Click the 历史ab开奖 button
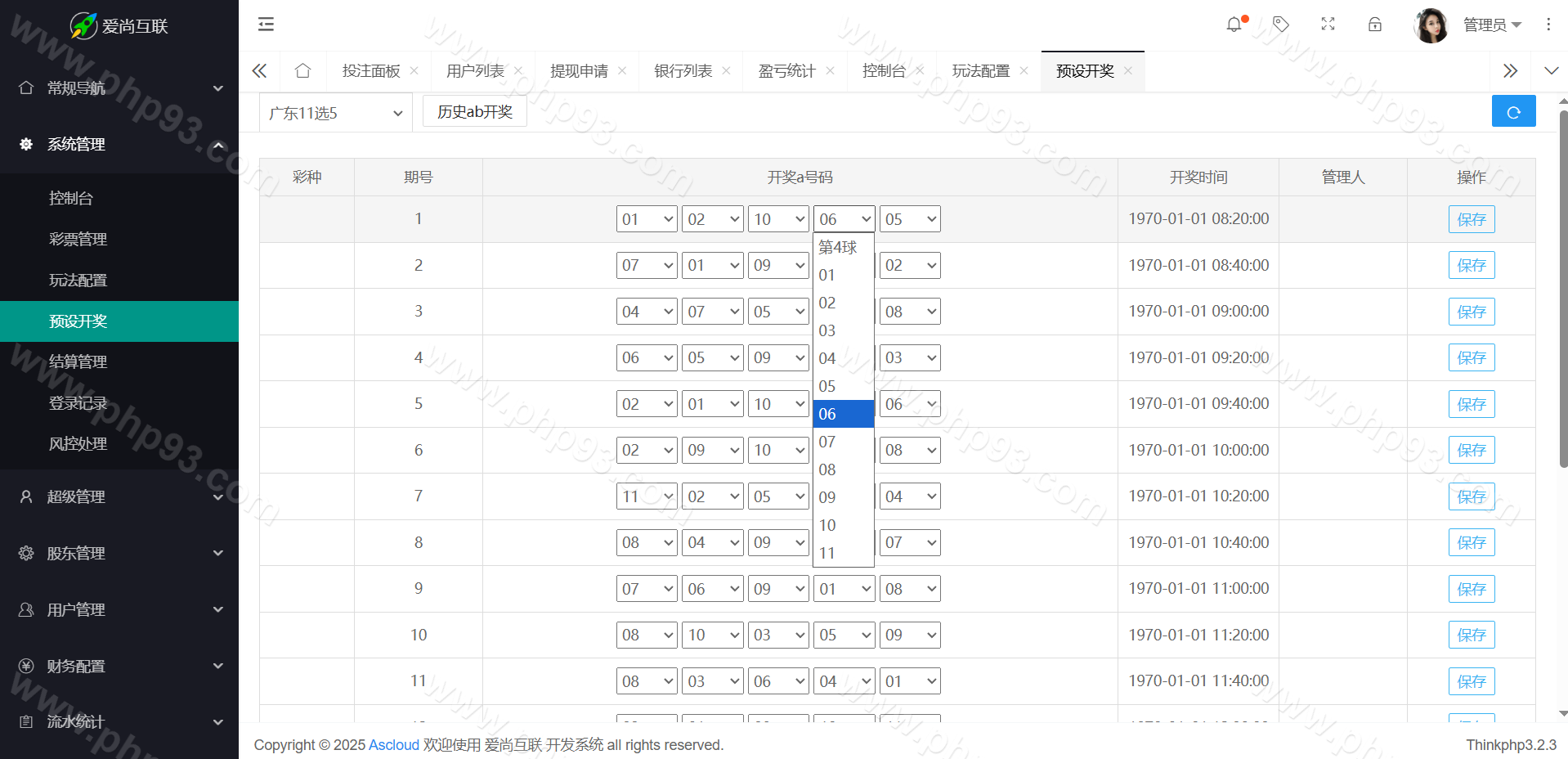 click(474, 112)
